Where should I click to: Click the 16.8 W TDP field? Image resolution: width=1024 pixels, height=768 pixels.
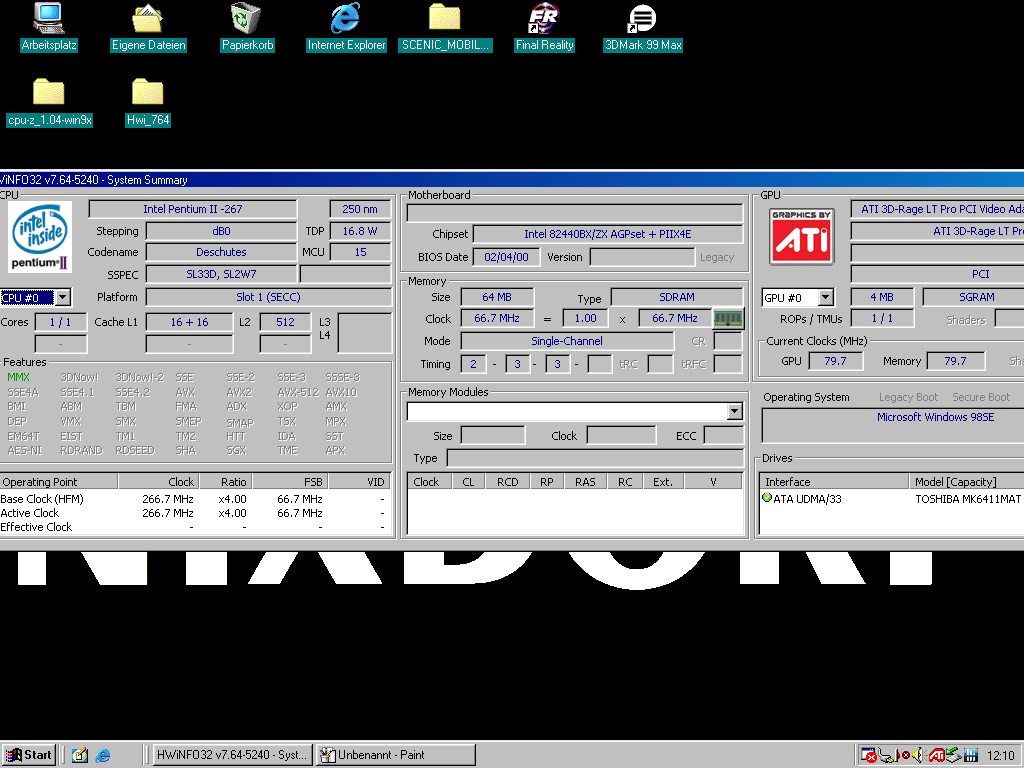coord(360,231)
